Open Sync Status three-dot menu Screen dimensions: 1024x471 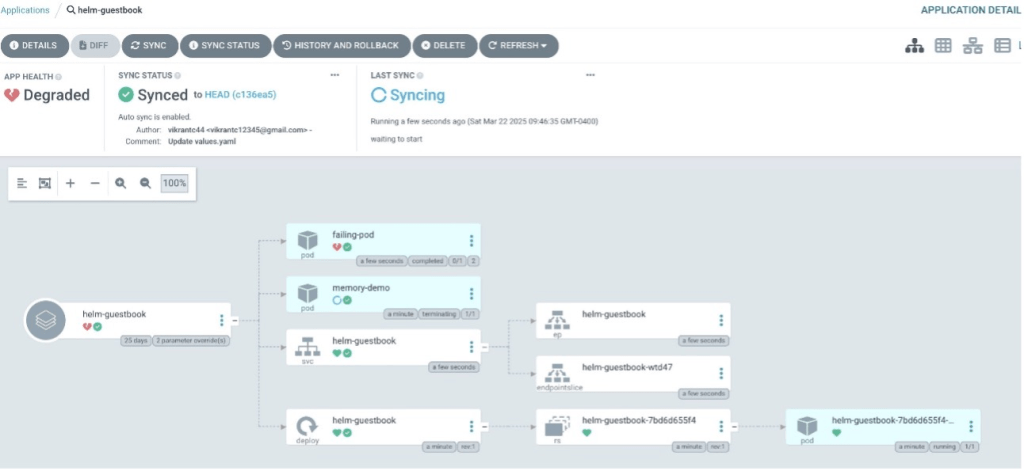point(335,76)
